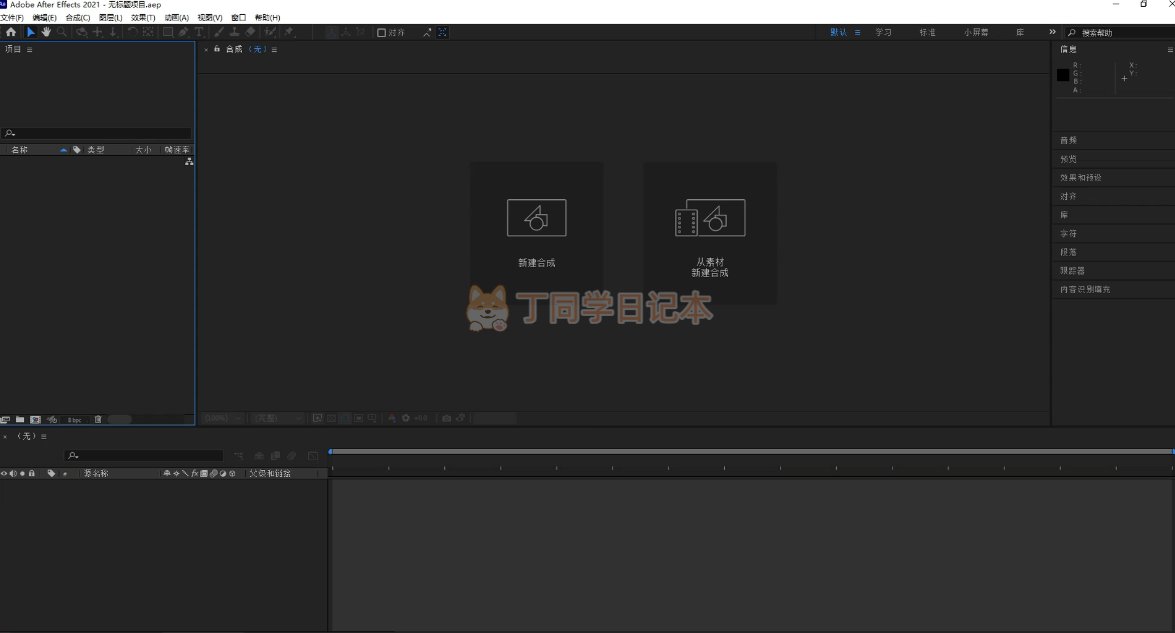Click the label tag column in timeline
Viewport: 1175px width, 633px height.
pyautogui.click(x=51, y=473)
